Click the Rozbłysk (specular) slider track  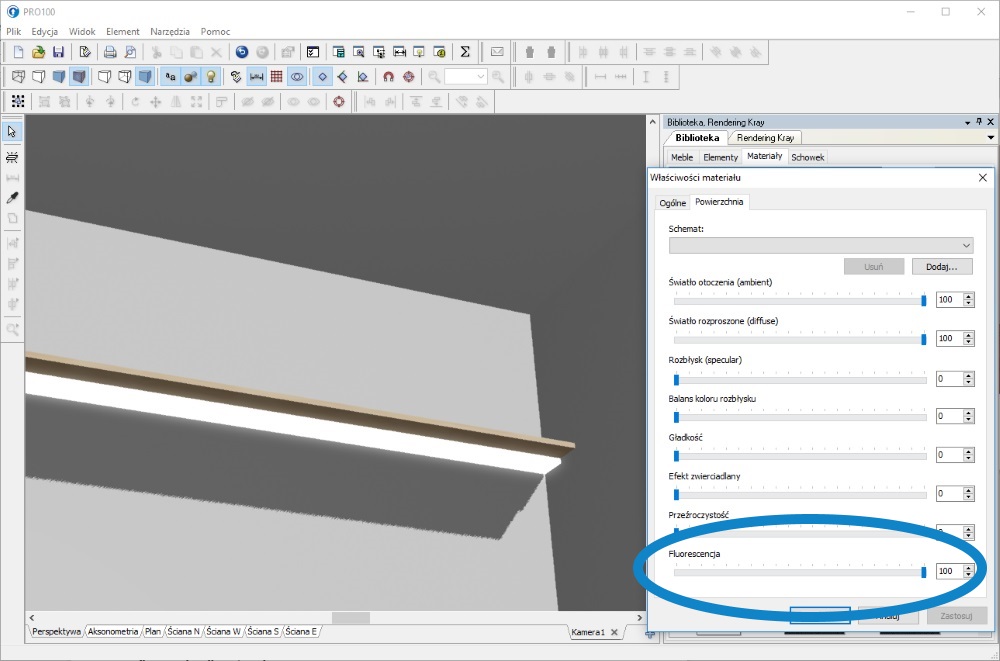click(800, 380)
